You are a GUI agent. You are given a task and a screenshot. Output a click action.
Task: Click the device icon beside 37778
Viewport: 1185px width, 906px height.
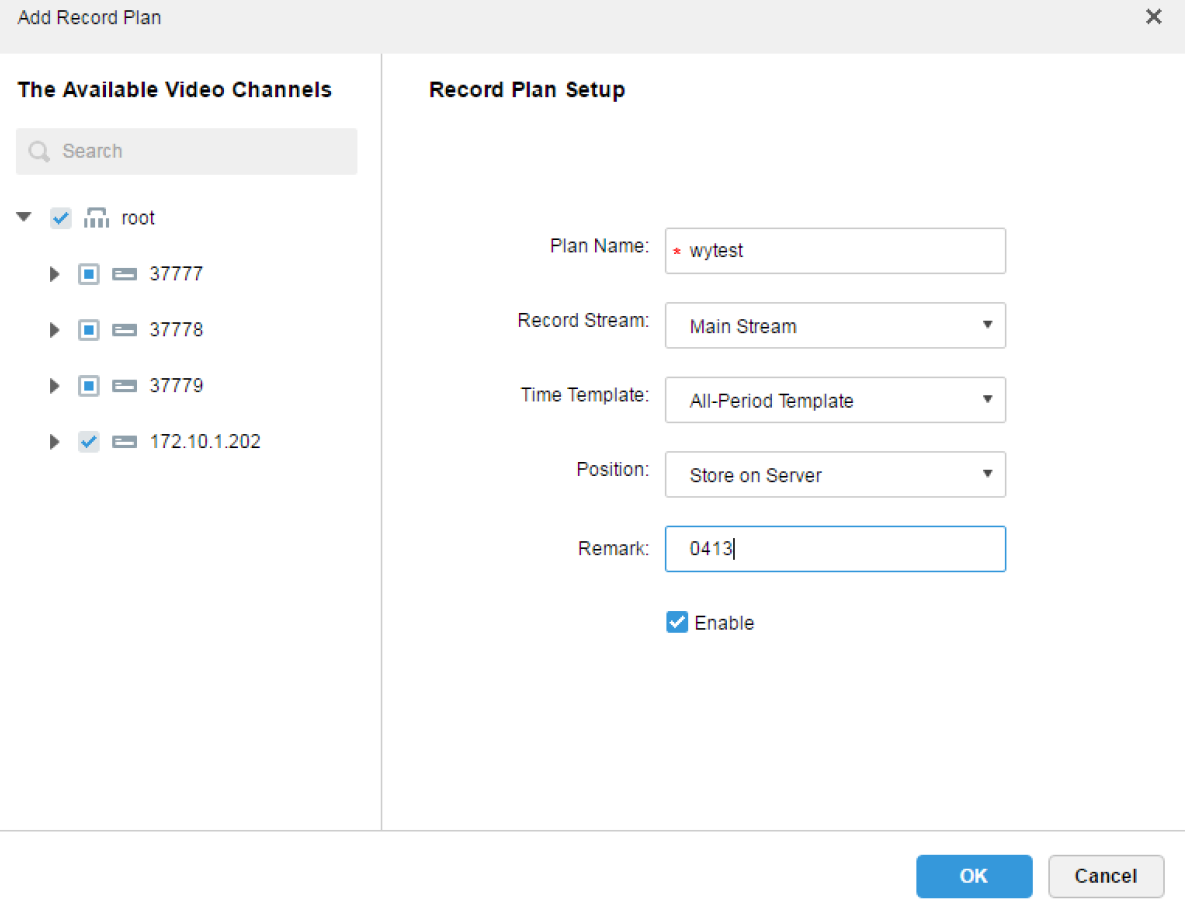pos(125,330)
